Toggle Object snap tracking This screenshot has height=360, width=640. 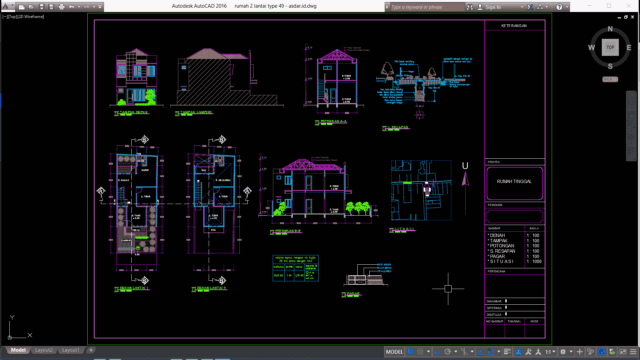(481, 352)
